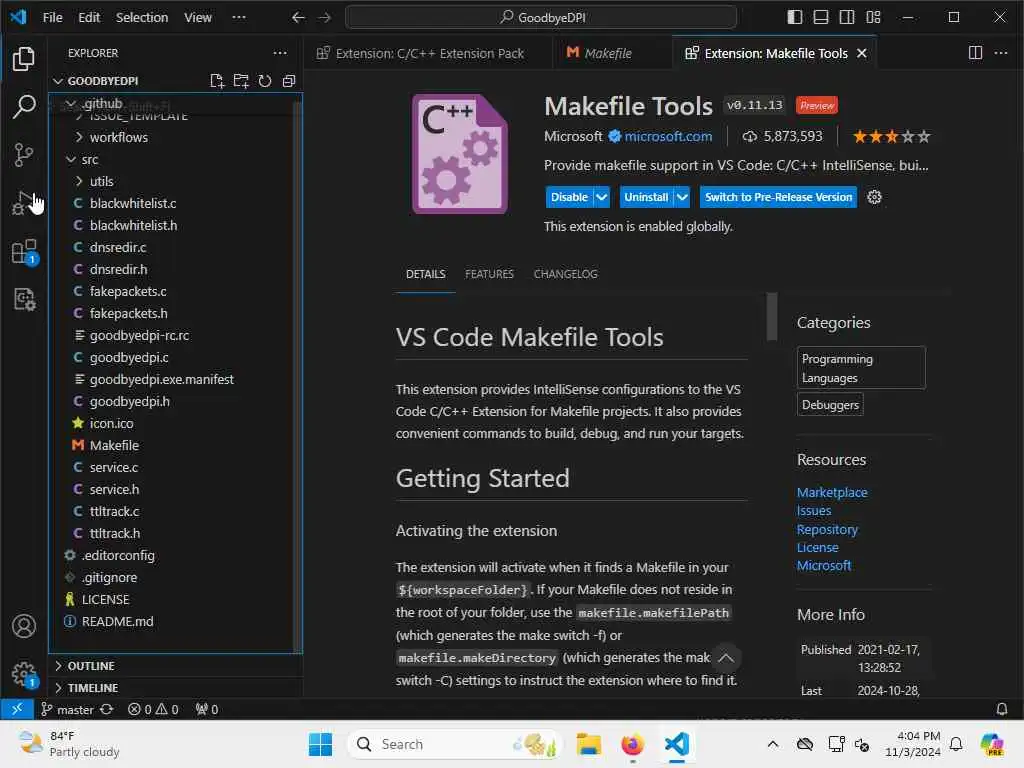Split the editor to the right

pos(975,53)
